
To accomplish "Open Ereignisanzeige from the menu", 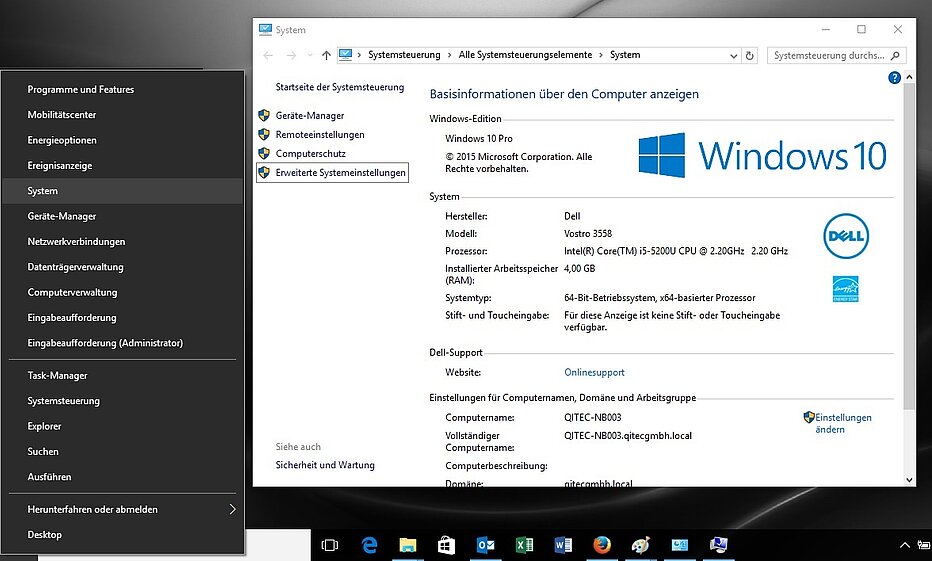I will (123, 166).
